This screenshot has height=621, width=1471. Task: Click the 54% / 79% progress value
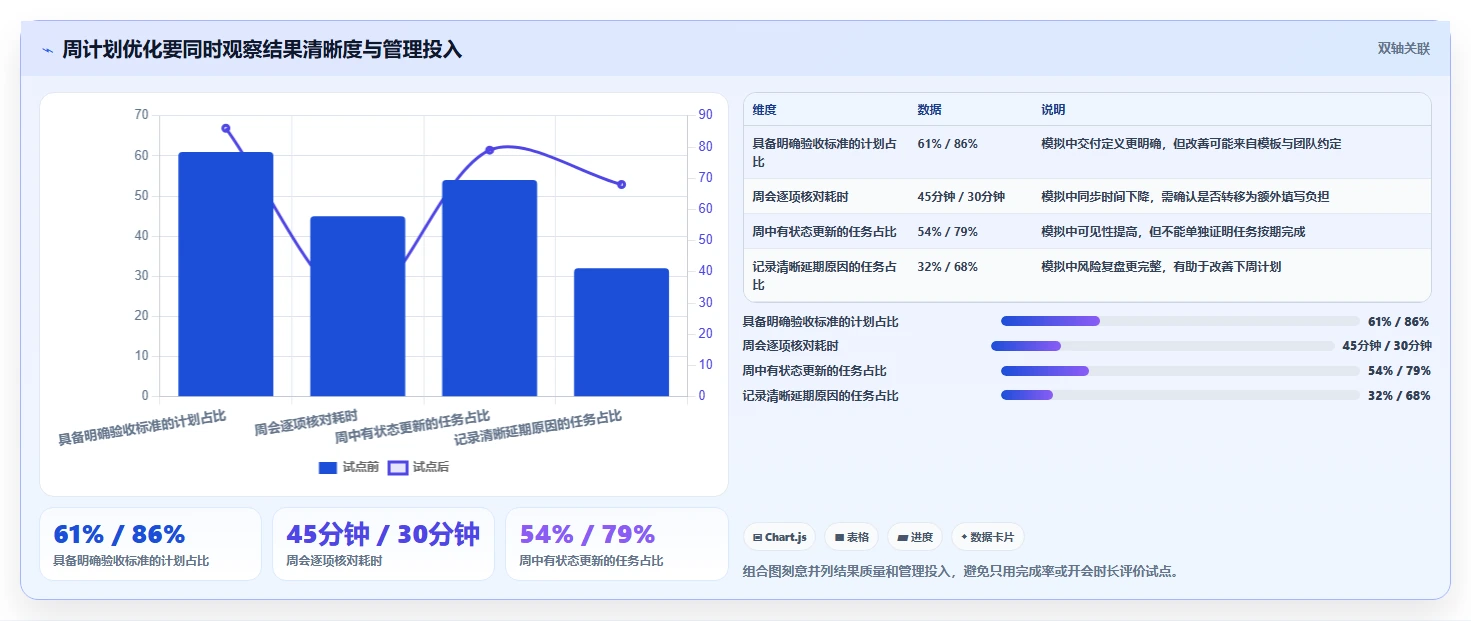click(x=1399, y=371)
